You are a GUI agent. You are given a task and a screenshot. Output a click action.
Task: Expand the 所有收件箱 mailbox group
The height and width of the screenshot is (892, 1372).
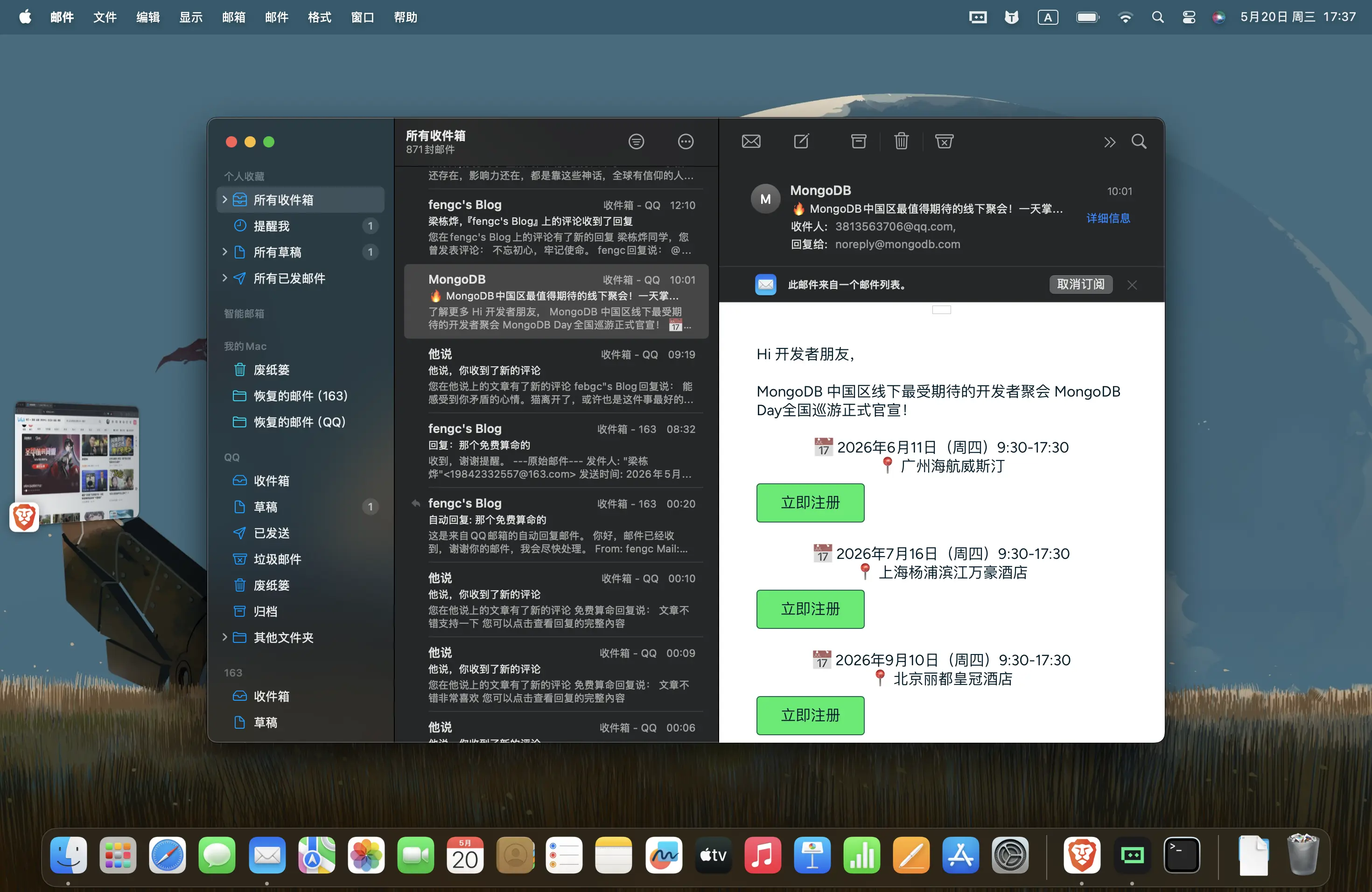click(224, 199)
